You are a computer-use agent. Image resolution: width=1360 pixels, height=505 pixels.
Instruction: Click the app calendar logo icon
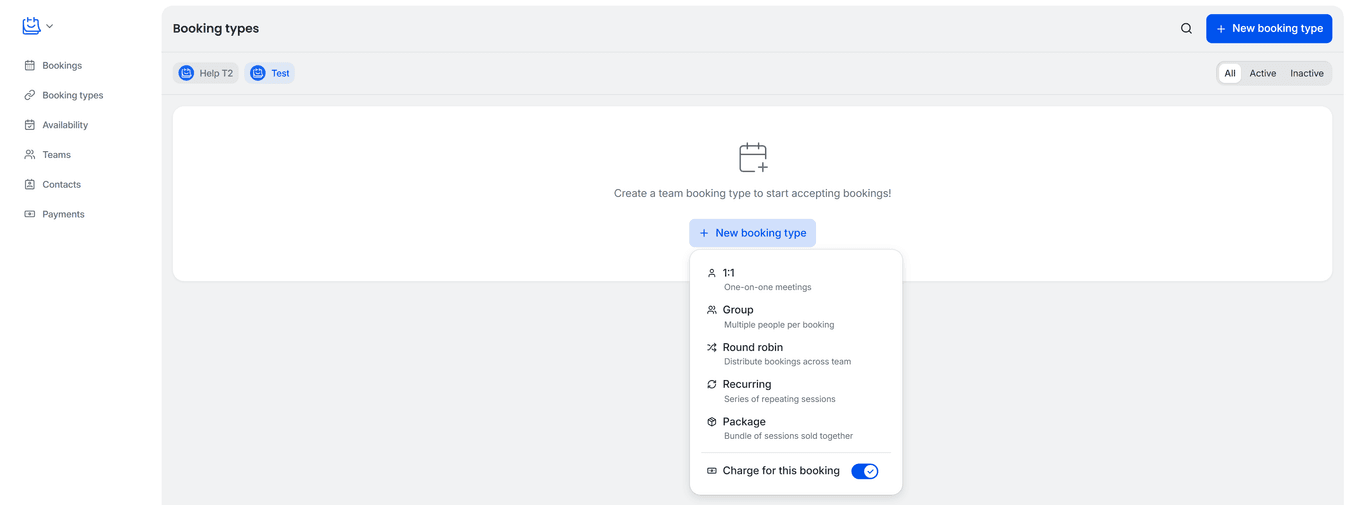[x=31, y=26]
